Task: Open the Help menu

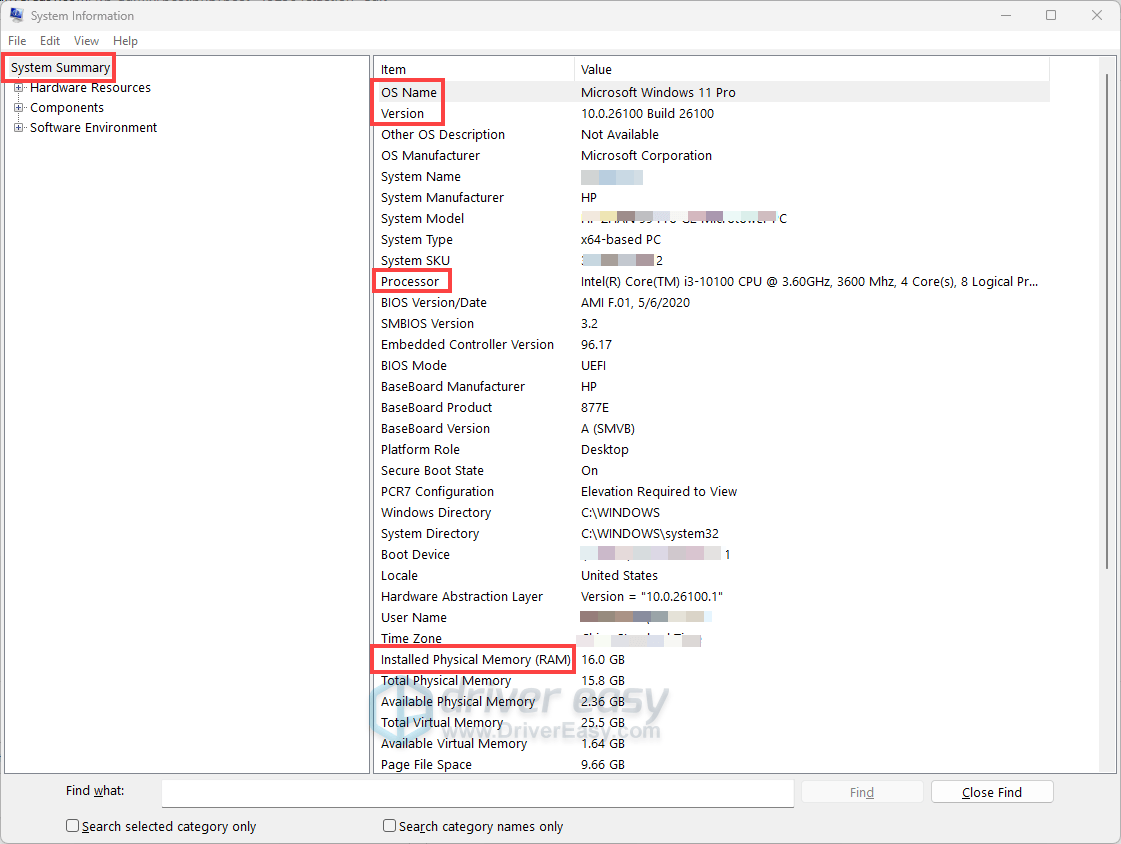Action: click(x=125, y=41)
